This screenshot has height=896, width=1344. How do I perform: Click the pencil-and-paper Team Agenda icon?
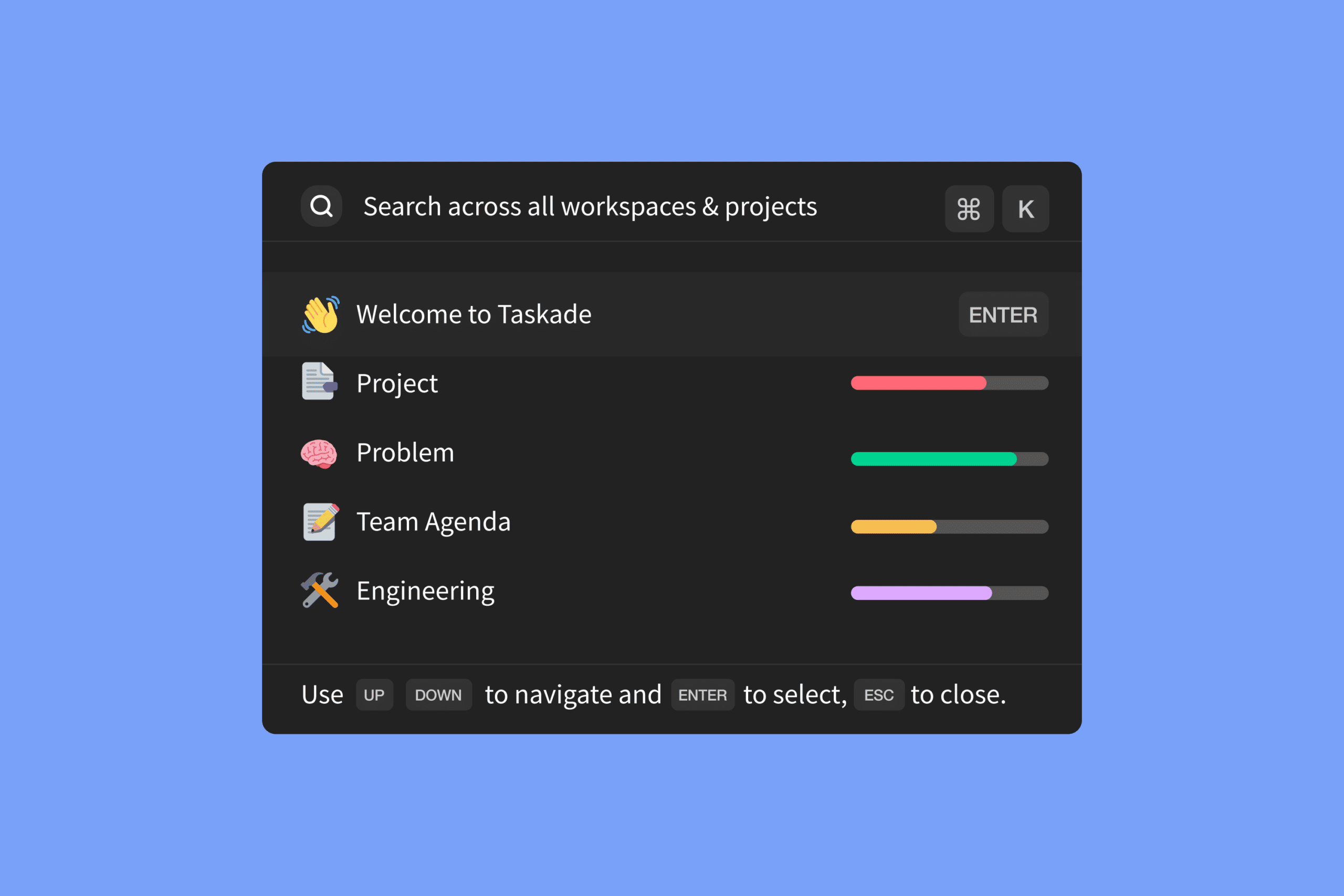(320, 521)
